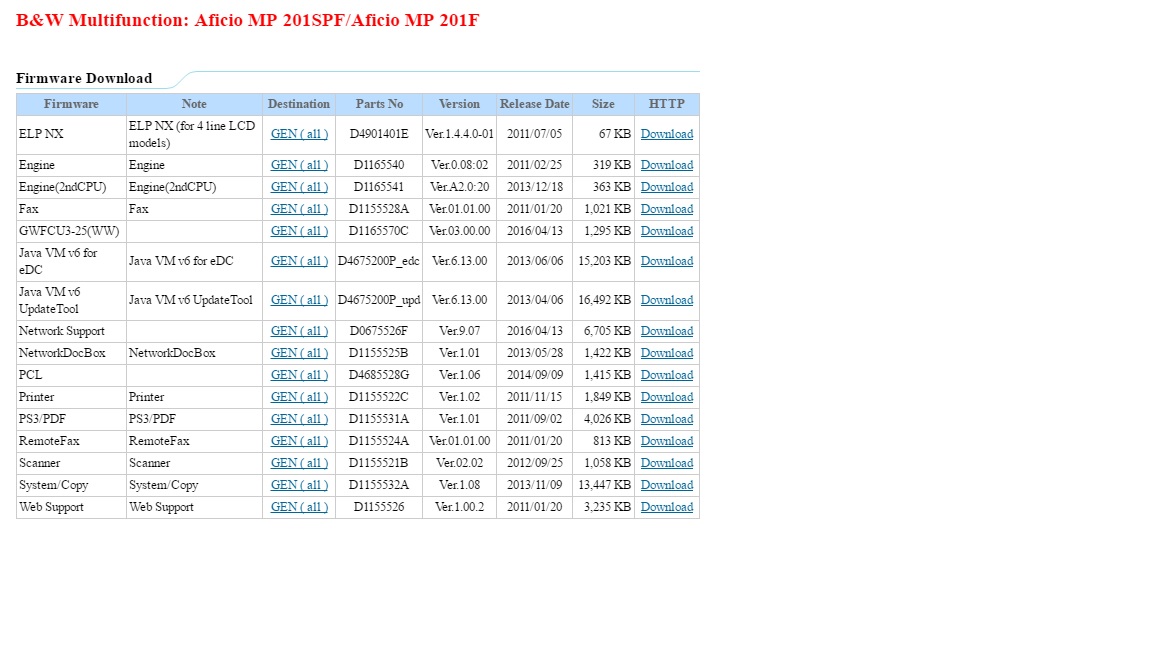1152x648 pixels.
Task: Download Java VM v6 for eDC
Action: coord(666,261)
